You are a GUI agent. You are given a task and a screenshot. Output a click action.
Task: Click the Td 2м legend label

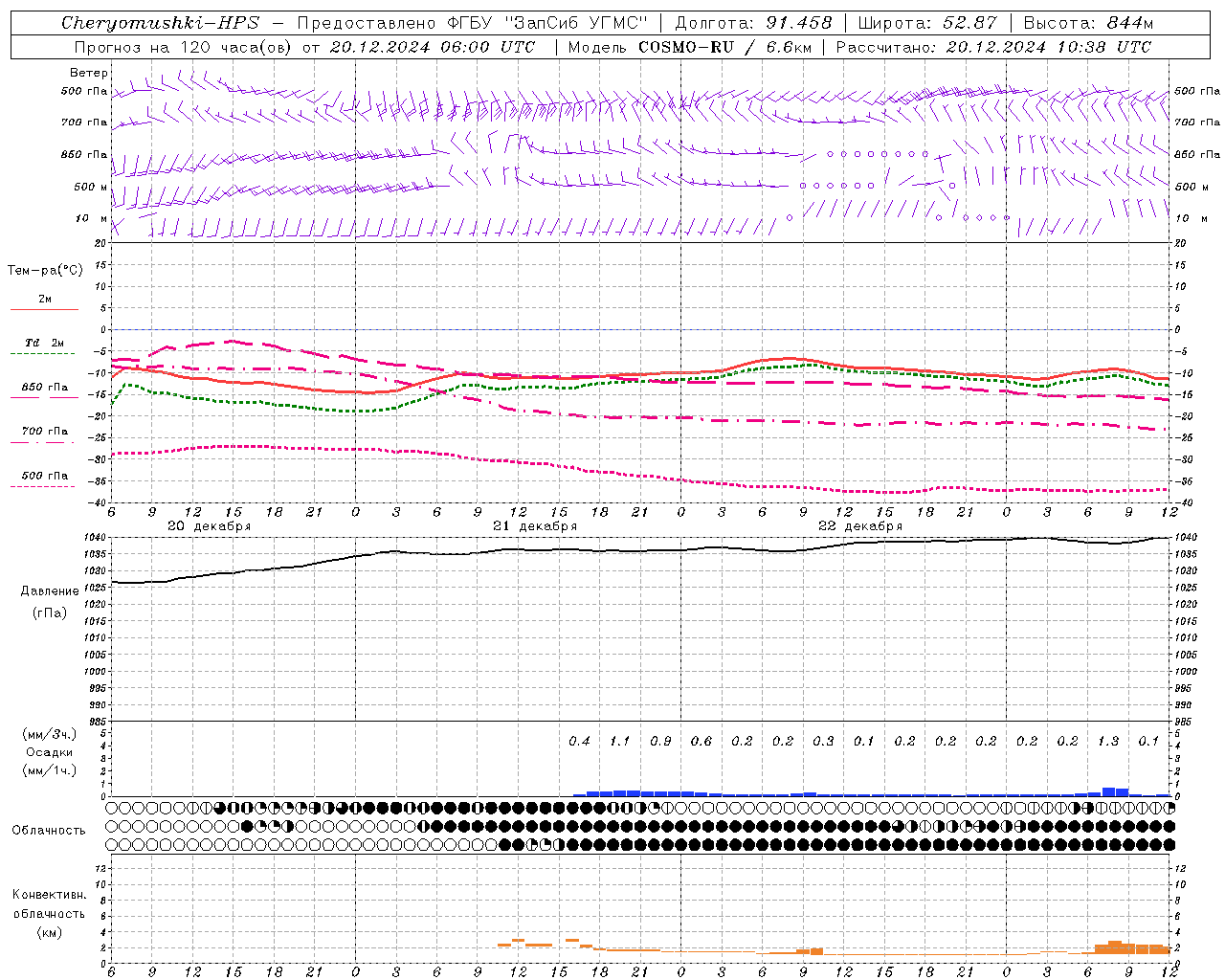point(45,343)
